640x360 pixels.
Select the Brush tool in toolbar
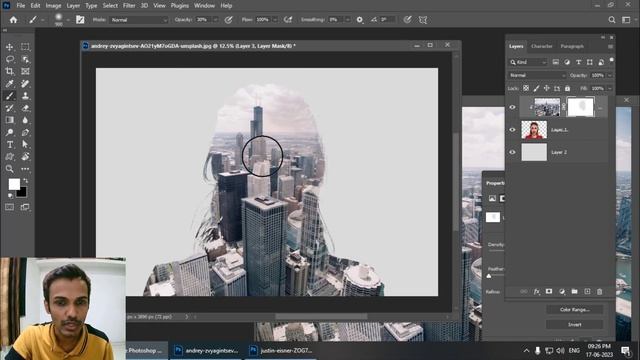click(9, 96)
